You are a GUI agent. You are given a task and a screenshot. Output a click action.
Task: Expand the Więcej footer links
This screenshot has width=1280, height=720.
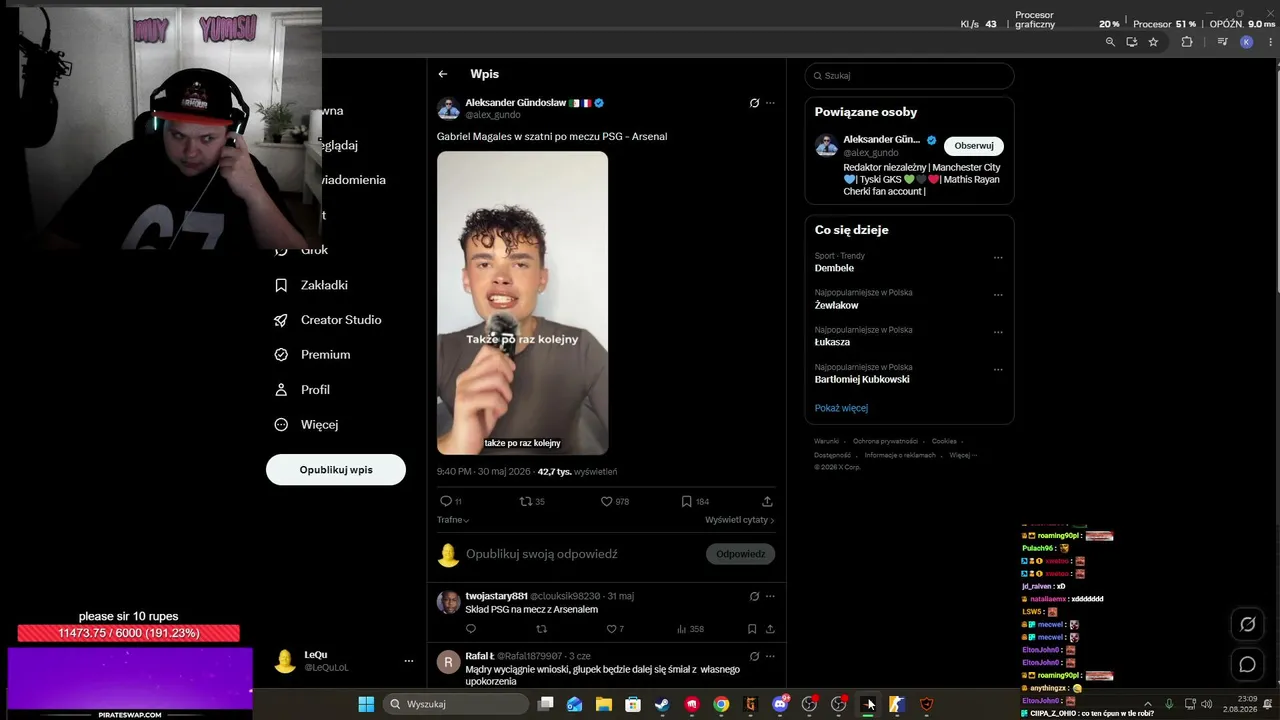963,455
